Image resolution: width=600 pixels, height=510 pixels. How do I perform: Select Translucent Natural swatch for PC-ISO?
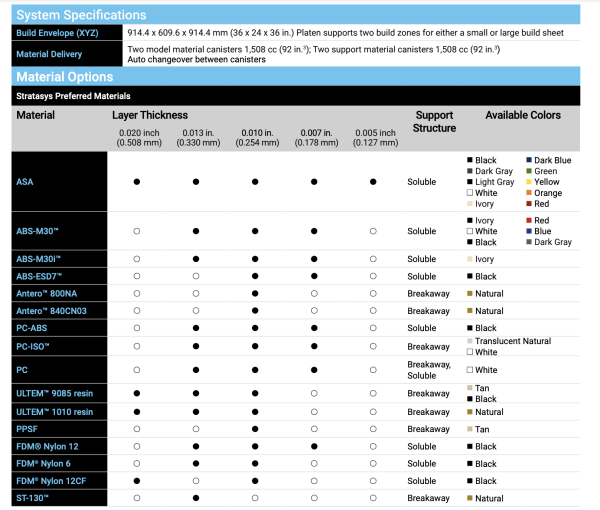click(470, 341)
